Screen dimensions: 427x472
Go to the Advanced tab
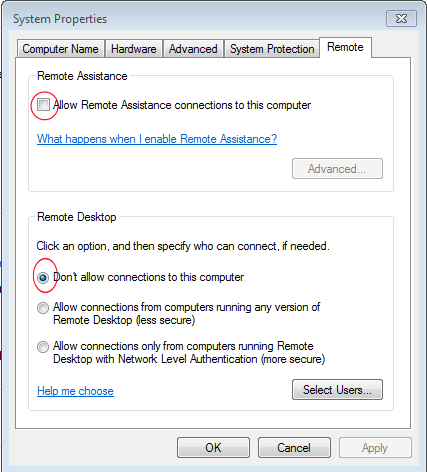pos(193,49)
